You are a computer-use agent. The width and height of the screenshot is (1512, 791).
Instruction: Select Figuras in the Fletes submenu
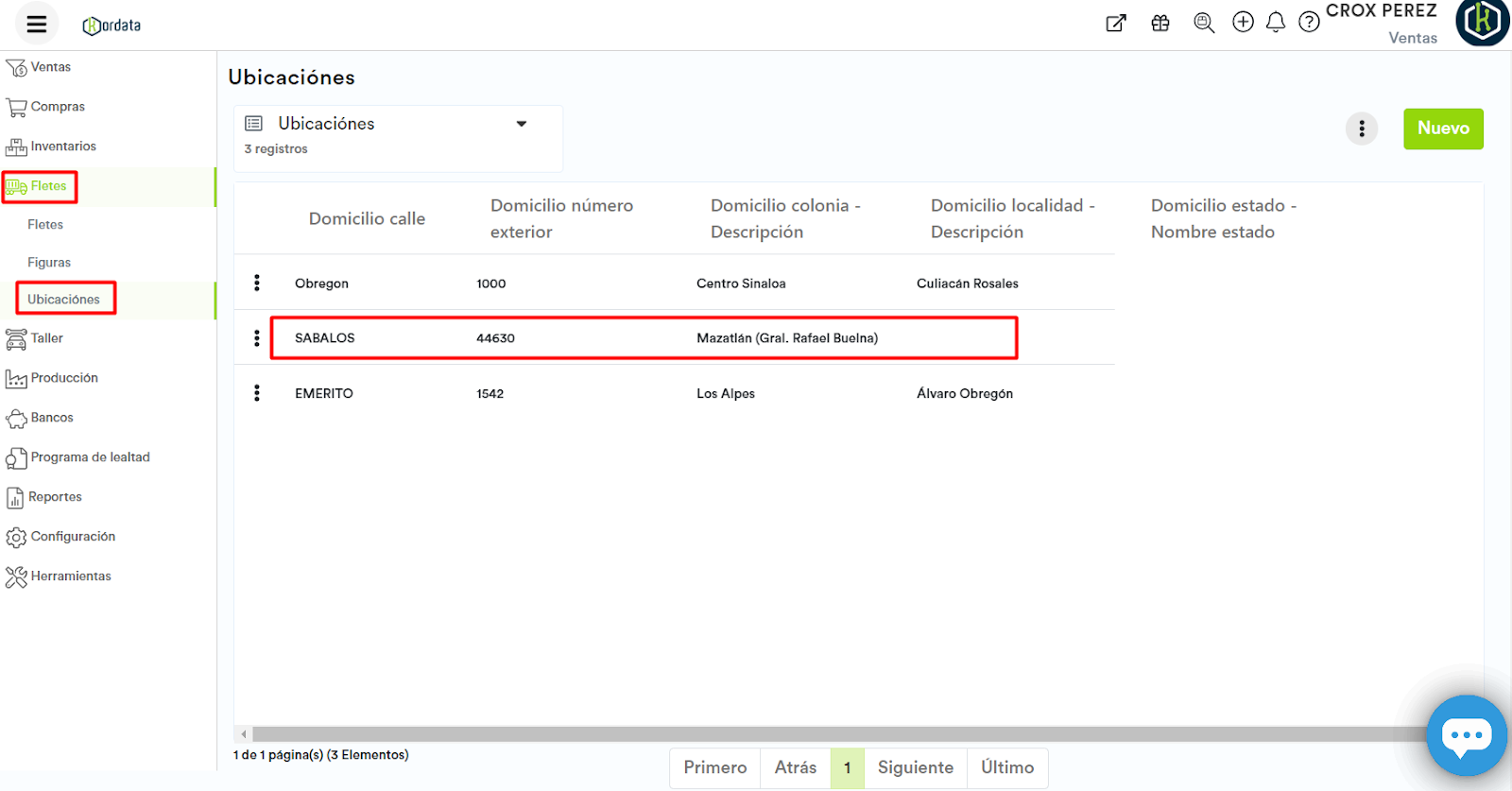[x=49, y=263]
